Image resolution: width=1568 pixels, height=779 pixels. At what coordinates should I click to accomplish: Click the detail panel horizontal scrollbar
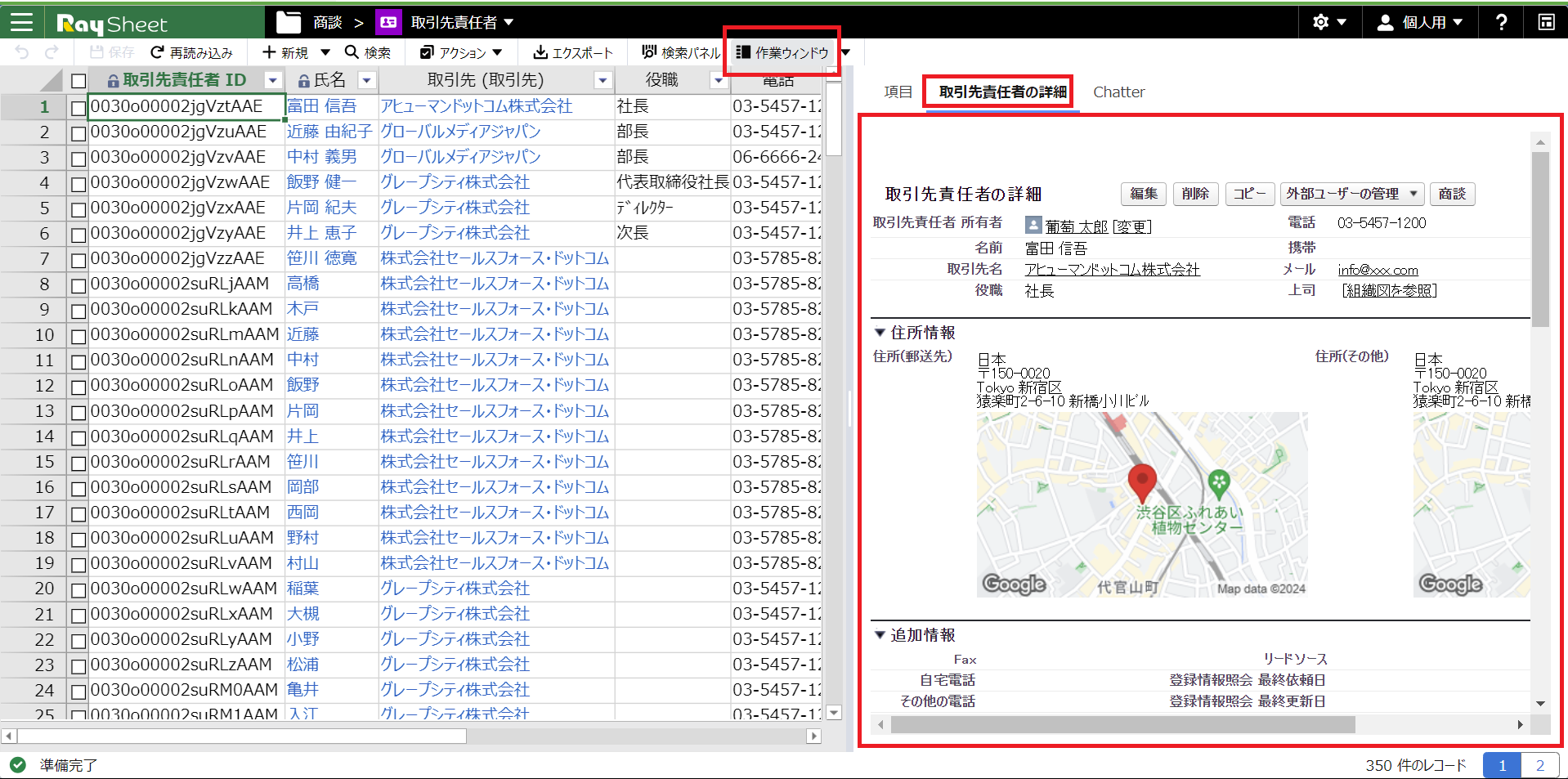[x=1122, y=724]
